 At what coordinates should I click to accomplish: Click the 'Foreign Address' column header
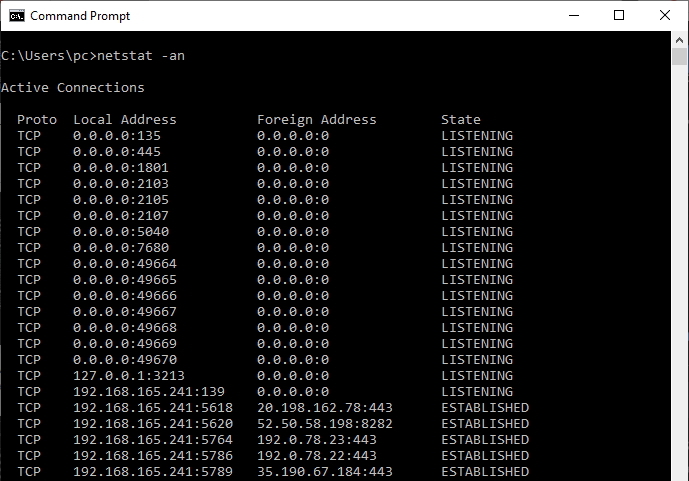pos(317,119)
